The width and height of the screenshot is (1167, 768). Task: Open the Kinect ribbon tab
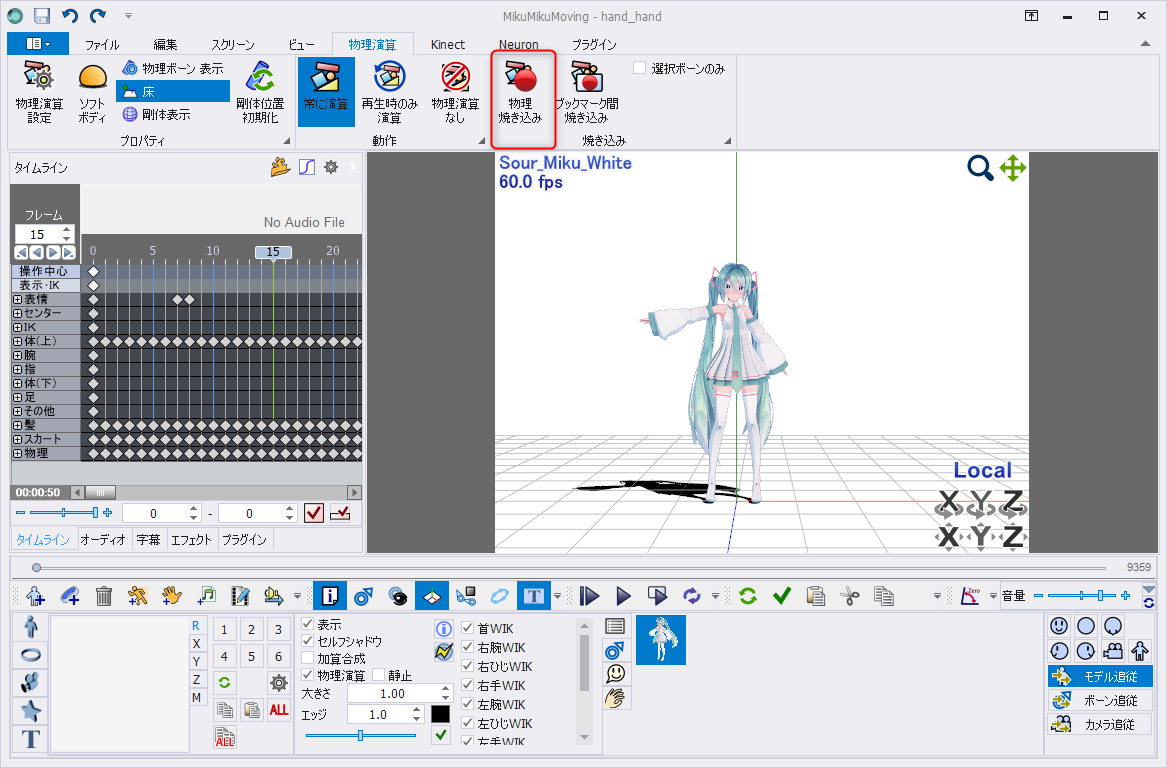(x=447, y=45)
